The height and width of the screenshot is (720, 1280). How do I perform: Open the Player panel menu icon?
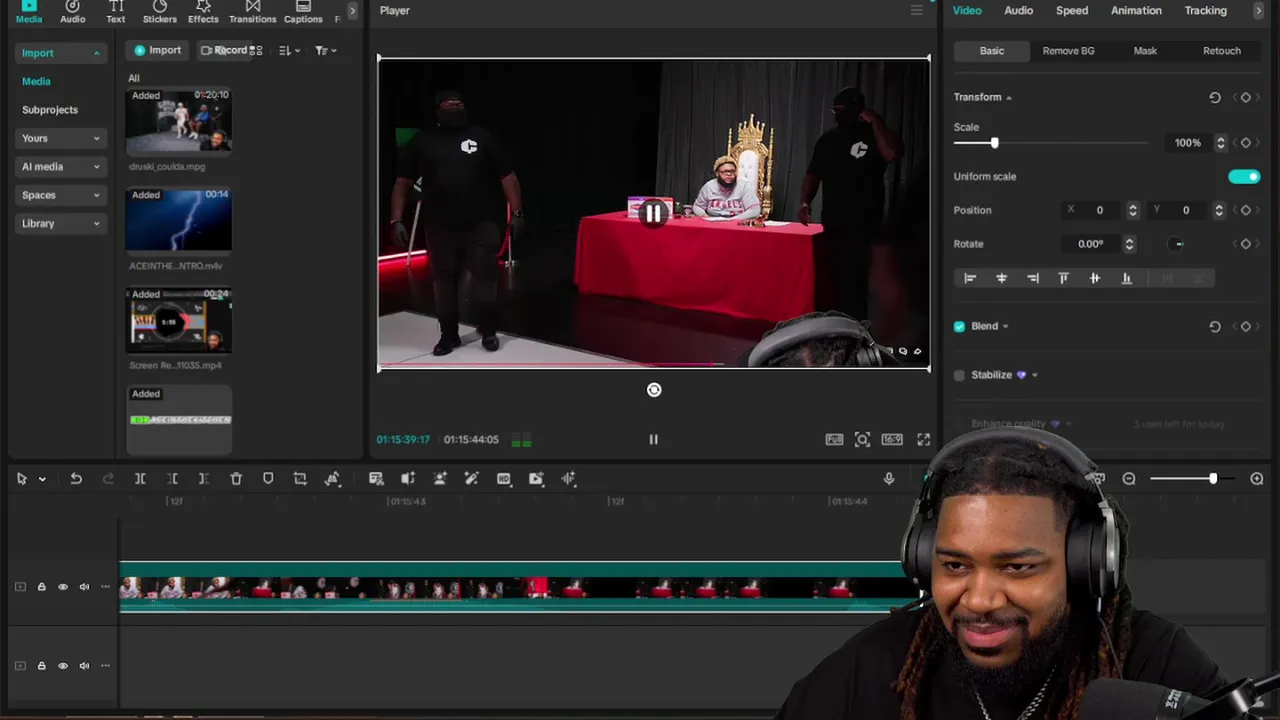tap(916, 10)
